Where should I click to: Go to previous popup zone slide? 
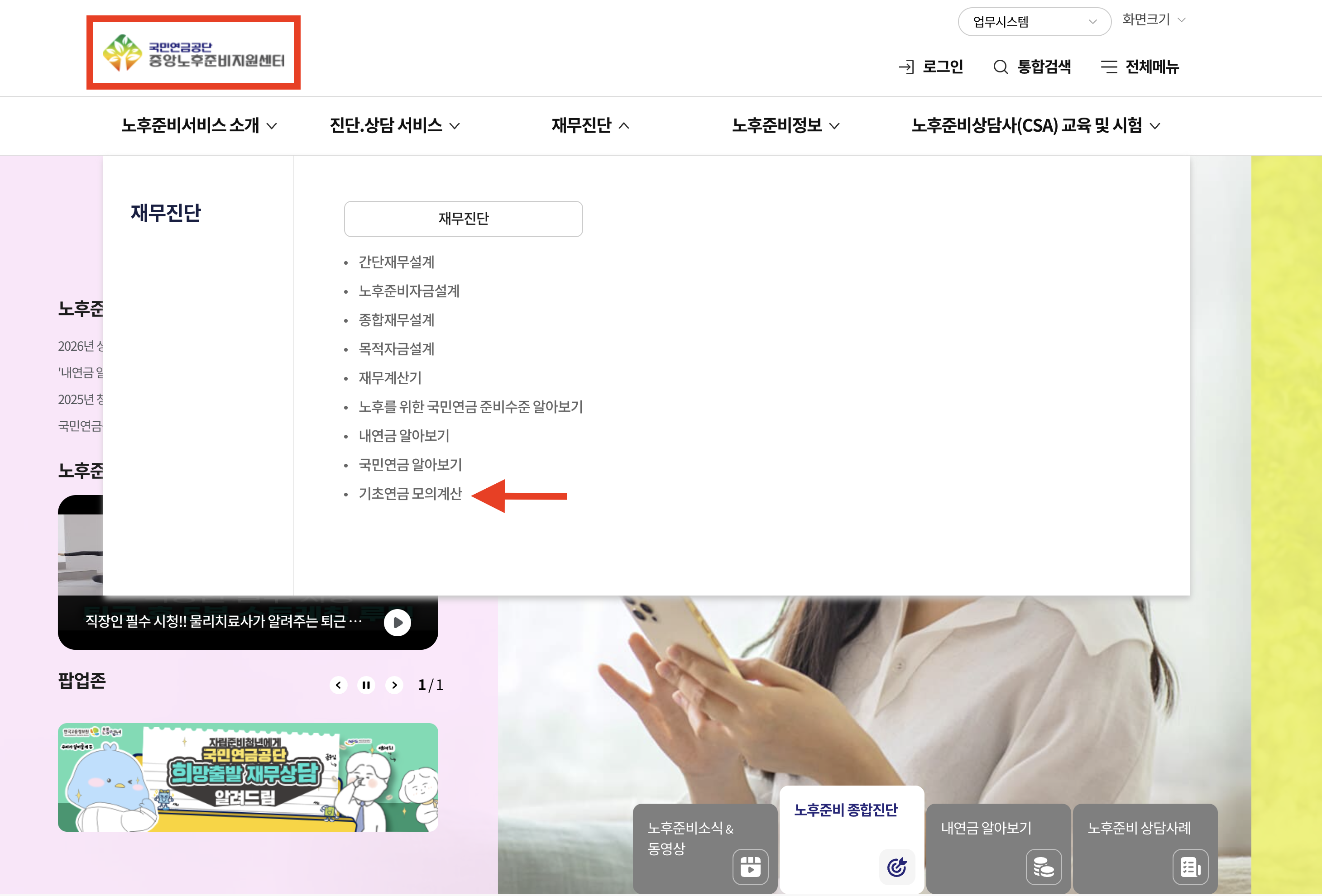[x=339, y=685]
